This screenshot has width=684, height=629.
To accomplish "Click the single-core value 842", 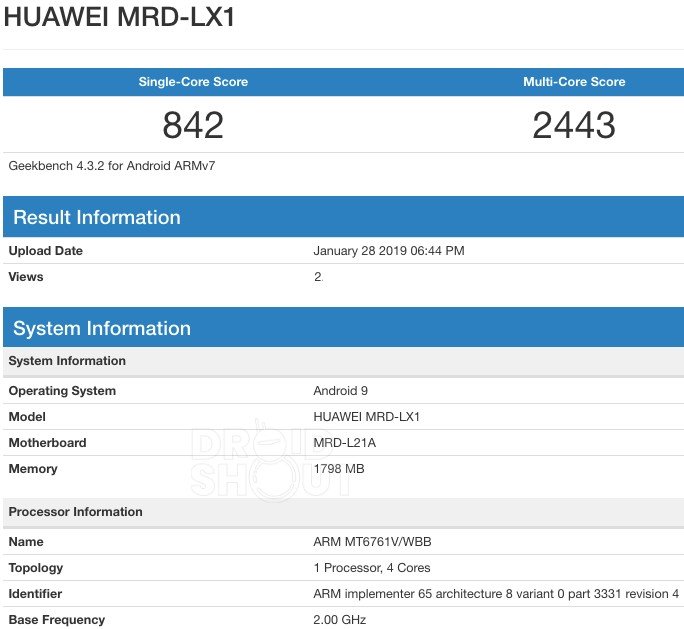I will [193, 125].
